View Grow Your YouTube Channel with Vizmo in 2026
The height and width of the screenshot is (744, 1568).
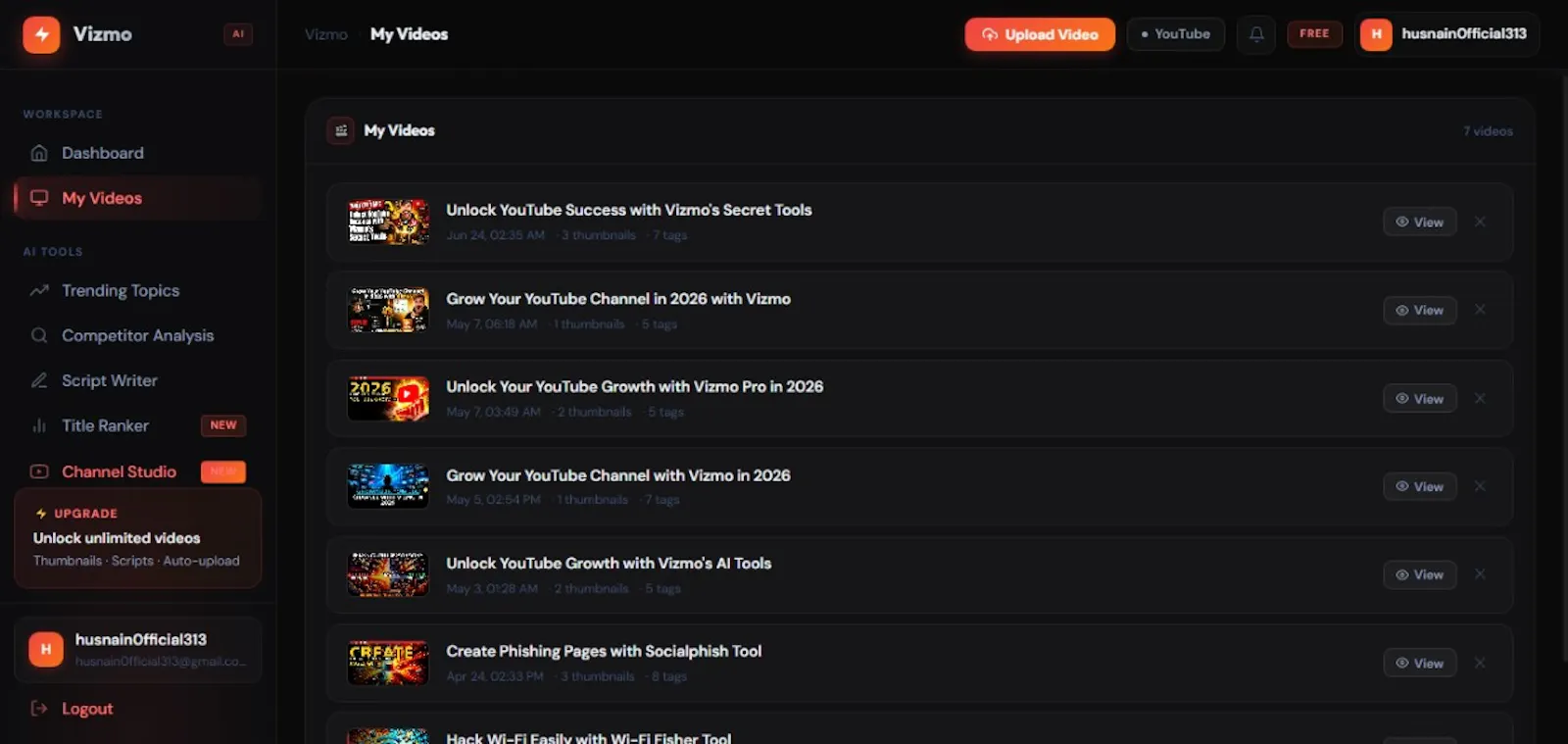(1419, 487)
